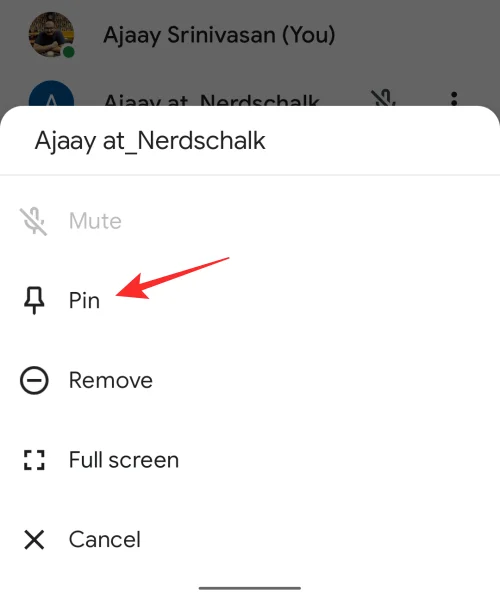Tap the crossed-out microphone icon beside Mute
The height and width of the screenshot is (598, 500).
pos(34,221)
